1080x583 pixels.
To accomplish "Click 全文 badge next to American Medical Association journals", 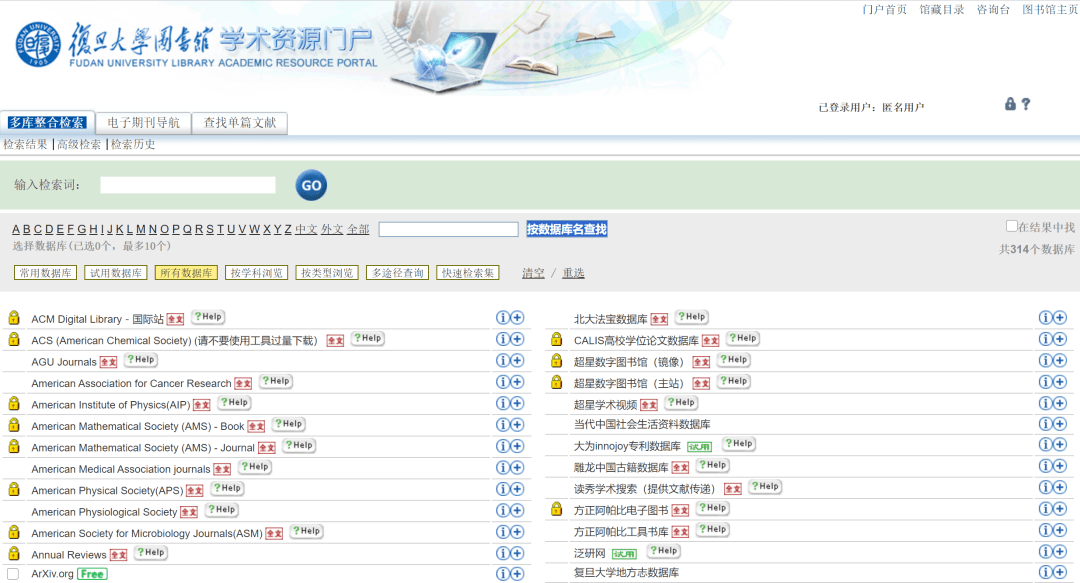I will 222,469.
